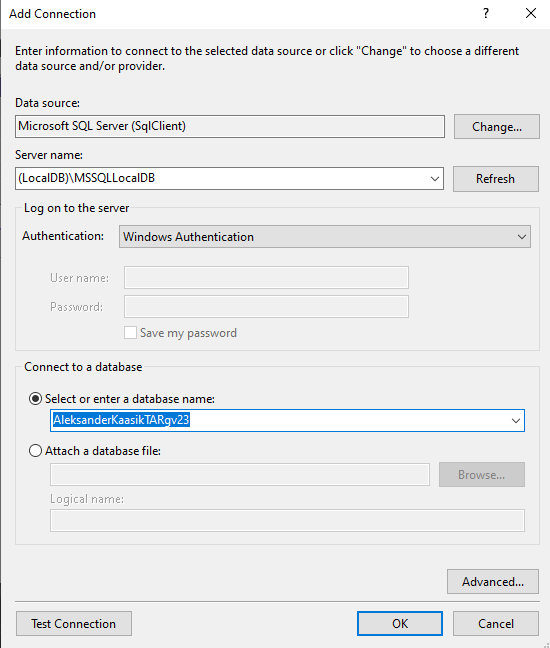
Task: Click the Data source field showing SqlClient
Action: coord(230,126)
